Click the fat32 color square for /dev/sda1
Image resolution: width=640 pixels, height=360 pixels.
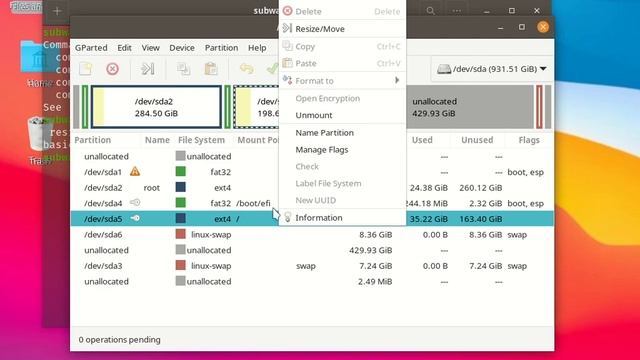(x=180, y=171)
